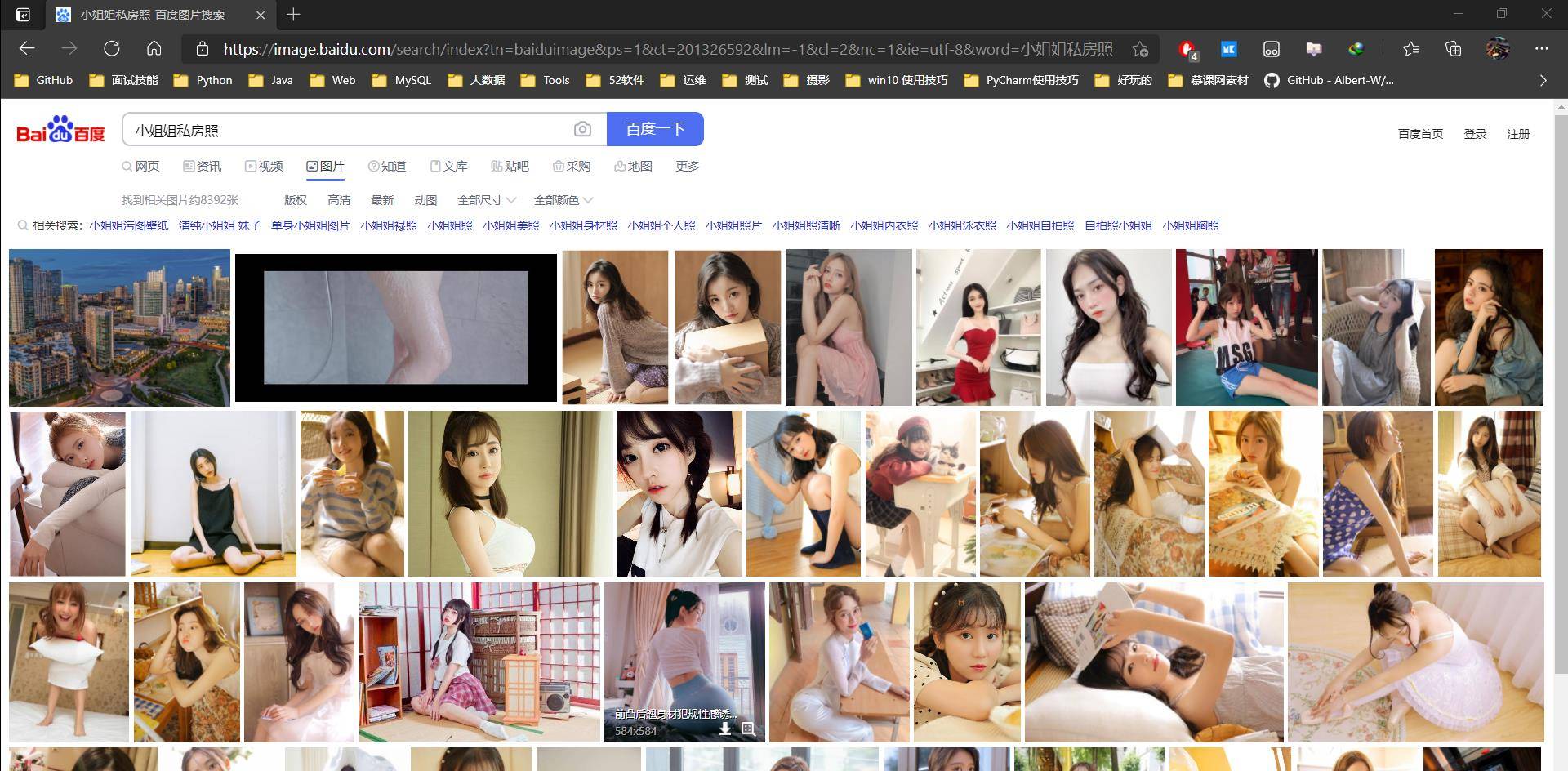Refresh the current page
Screen dimensions: 1568x771
tap(112, 49)
